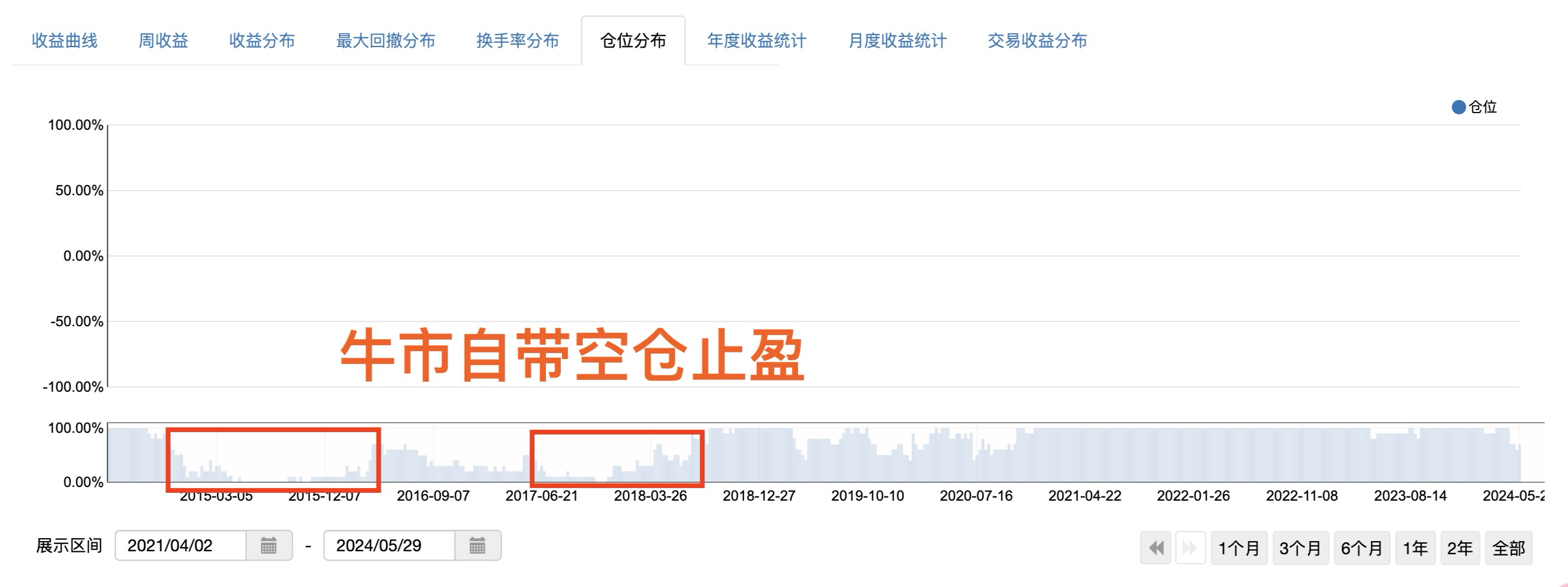Click the rewind double-arrow button
Image resolution: width=1568 pixels, height=587 pixels.
(1155, 548)
